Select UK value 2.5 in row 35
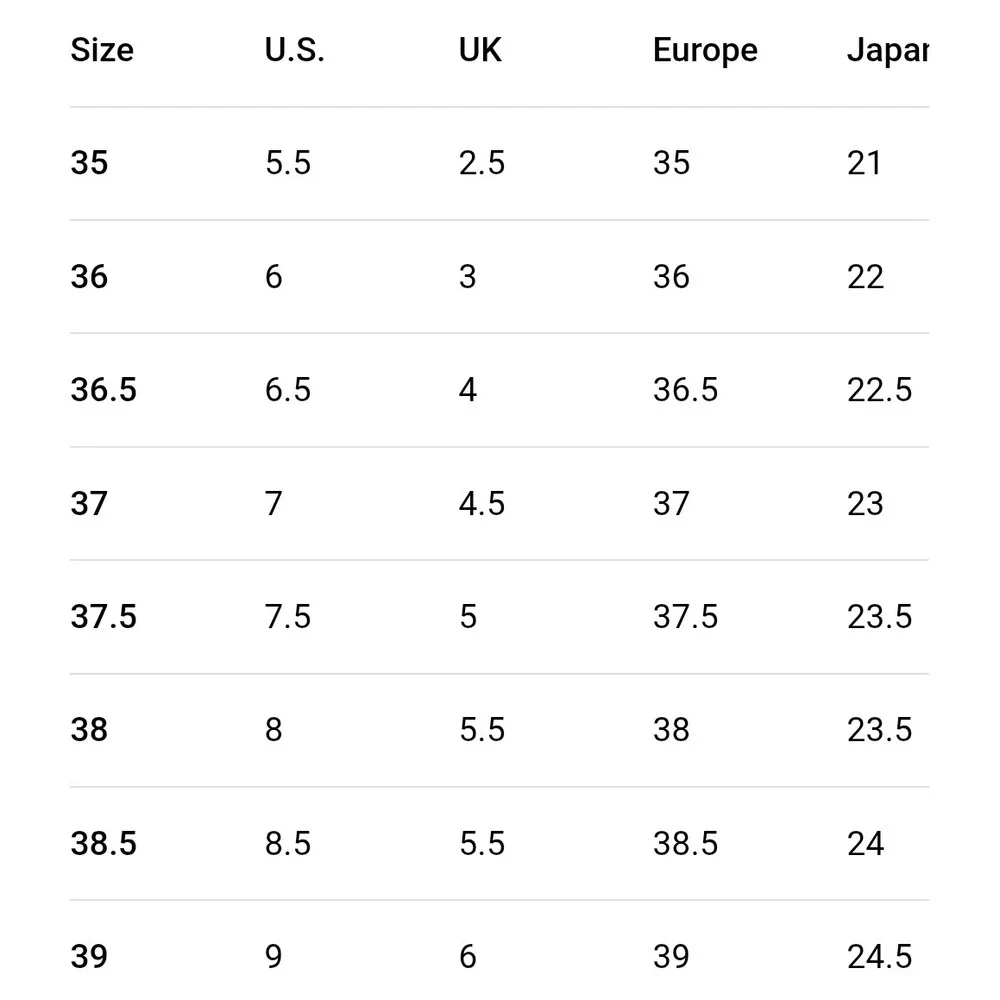The image size is (1000, 1000). click(482, 163)
